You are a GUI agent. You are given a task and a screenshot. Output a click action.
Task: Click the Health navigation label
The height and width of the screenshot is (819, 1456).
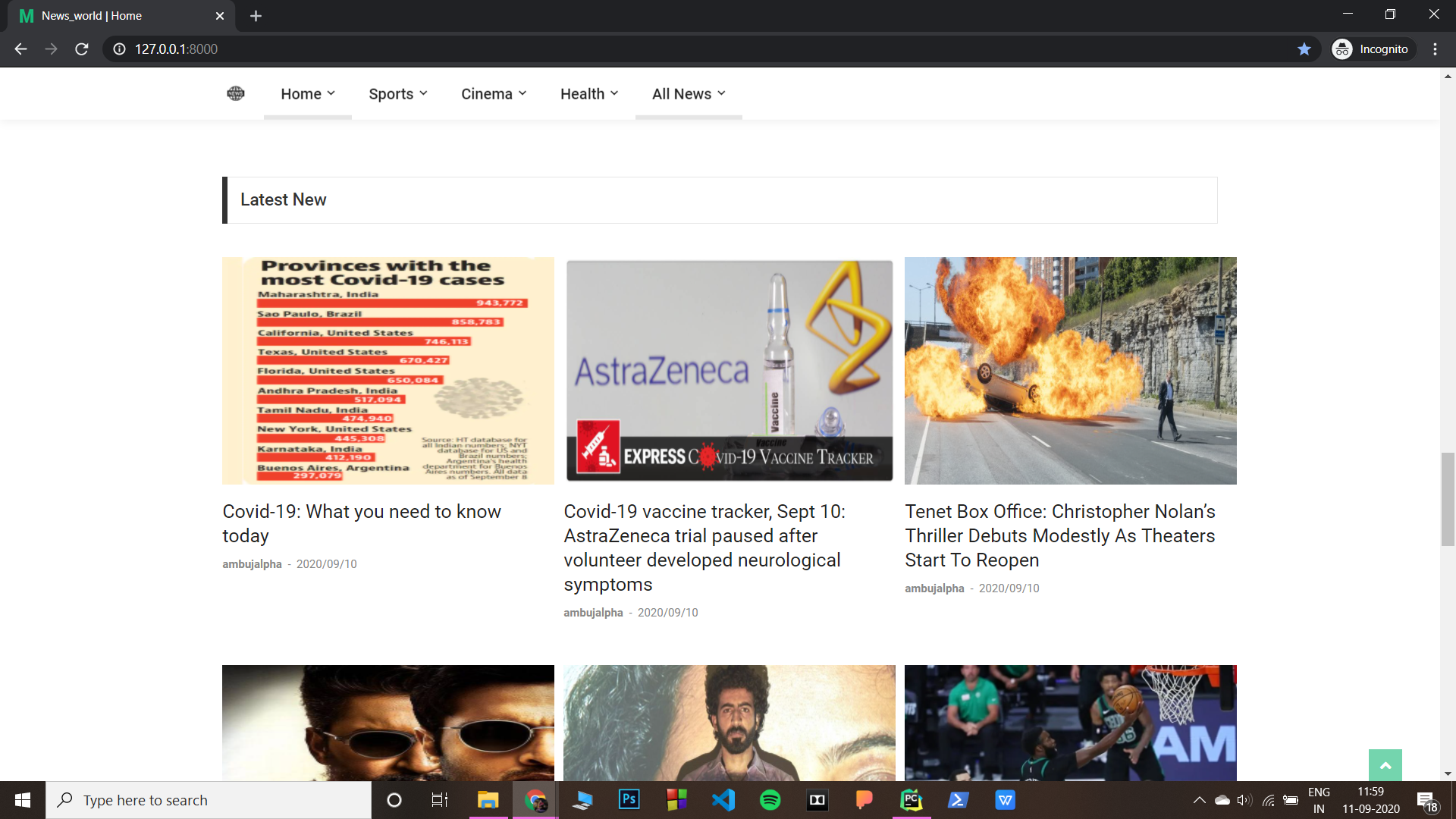582,94
